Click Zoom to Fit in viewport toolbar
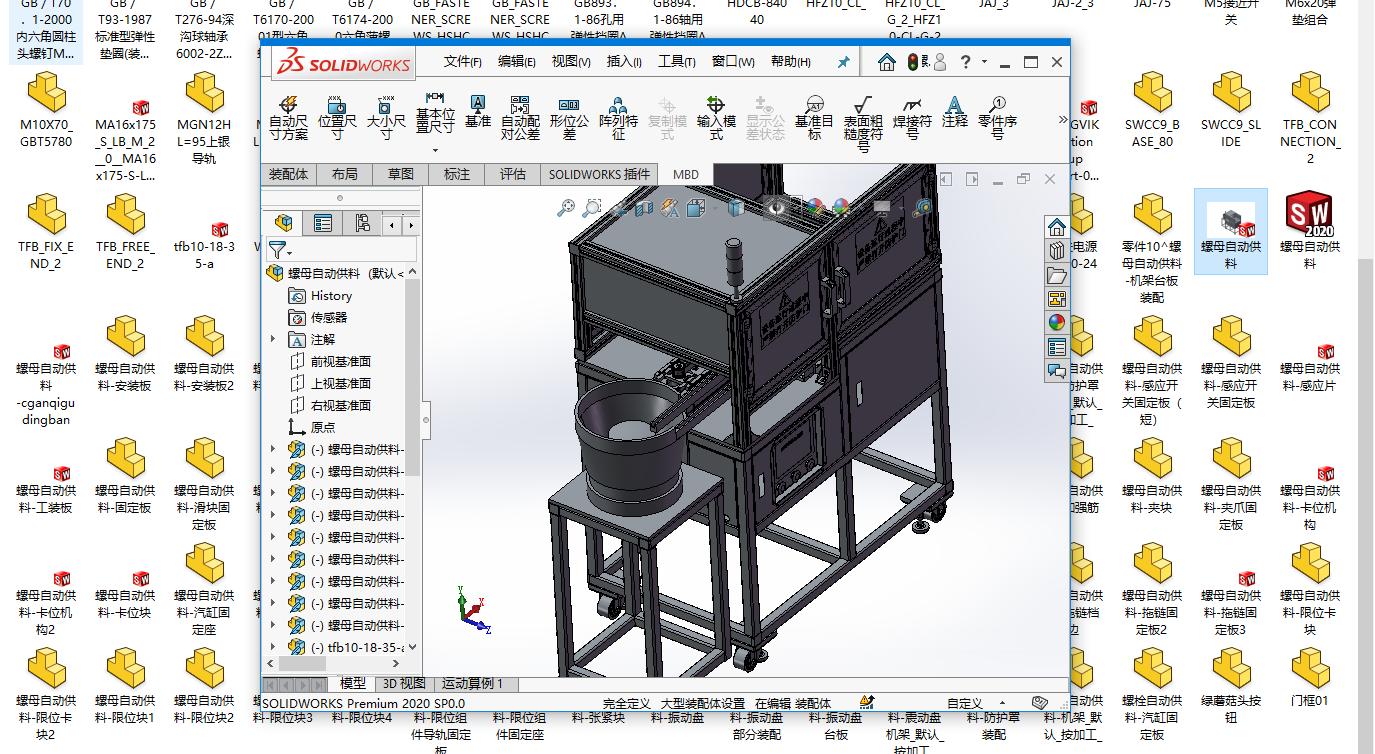 point(567,208)
